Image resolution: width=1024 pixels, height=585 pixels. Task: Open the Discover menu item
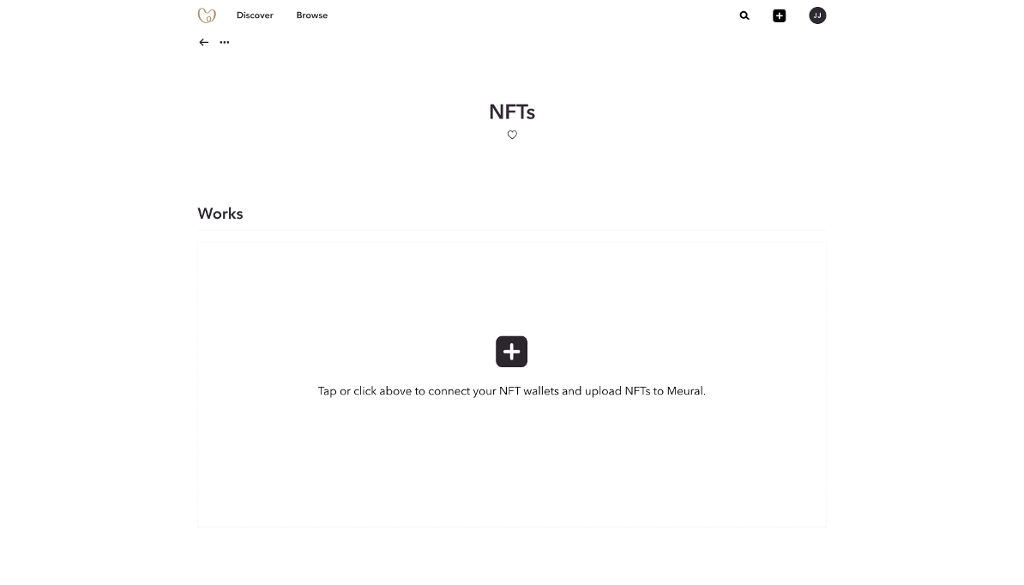click(254, 15)
